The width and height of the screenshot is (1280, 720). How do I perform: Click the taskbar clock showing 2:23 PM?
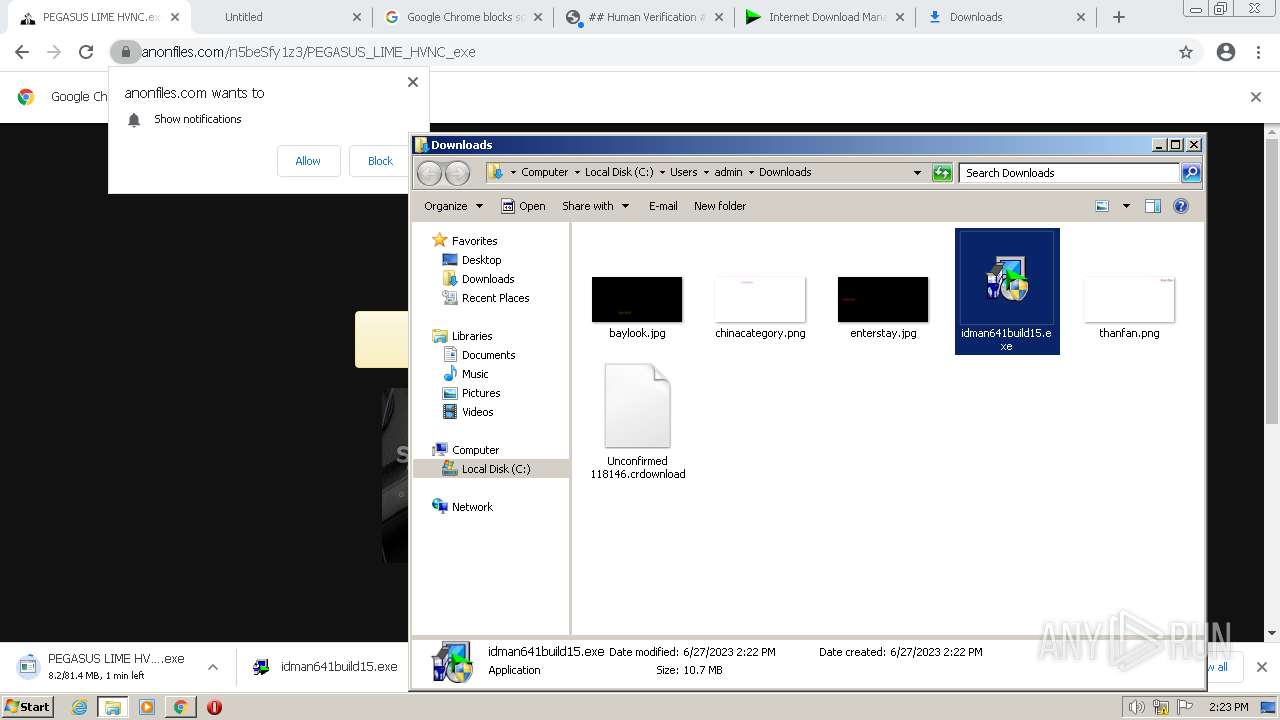pos(1228,707)
